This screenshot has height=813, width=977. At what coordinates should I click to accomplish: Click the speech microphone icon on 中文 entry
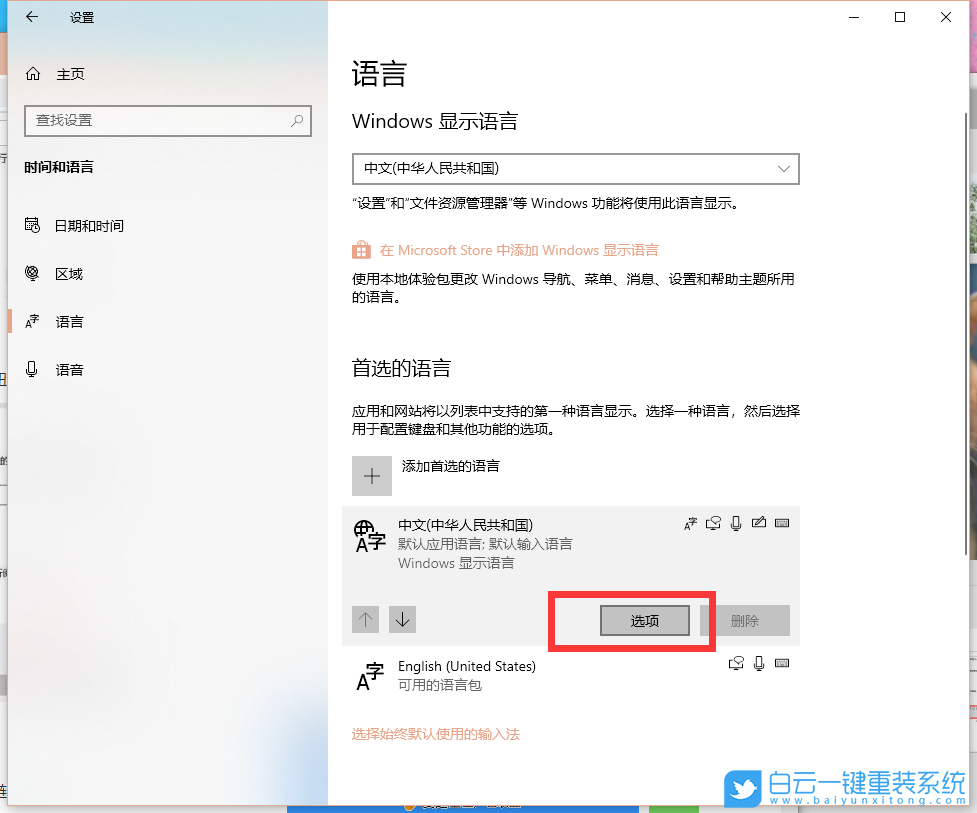(x=736, y=522)
